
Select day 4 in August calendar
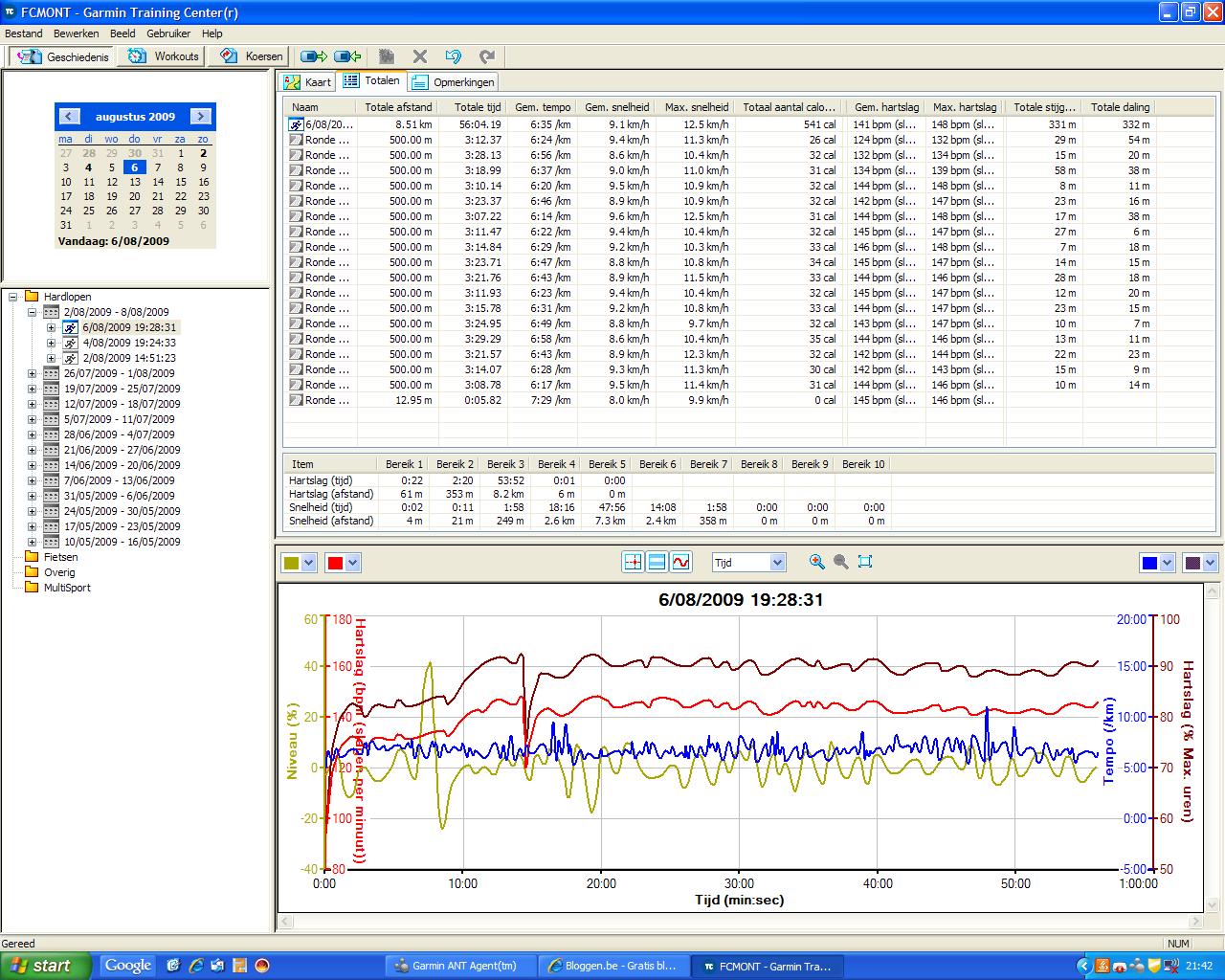pyautogui.click(x=89, y=167)
